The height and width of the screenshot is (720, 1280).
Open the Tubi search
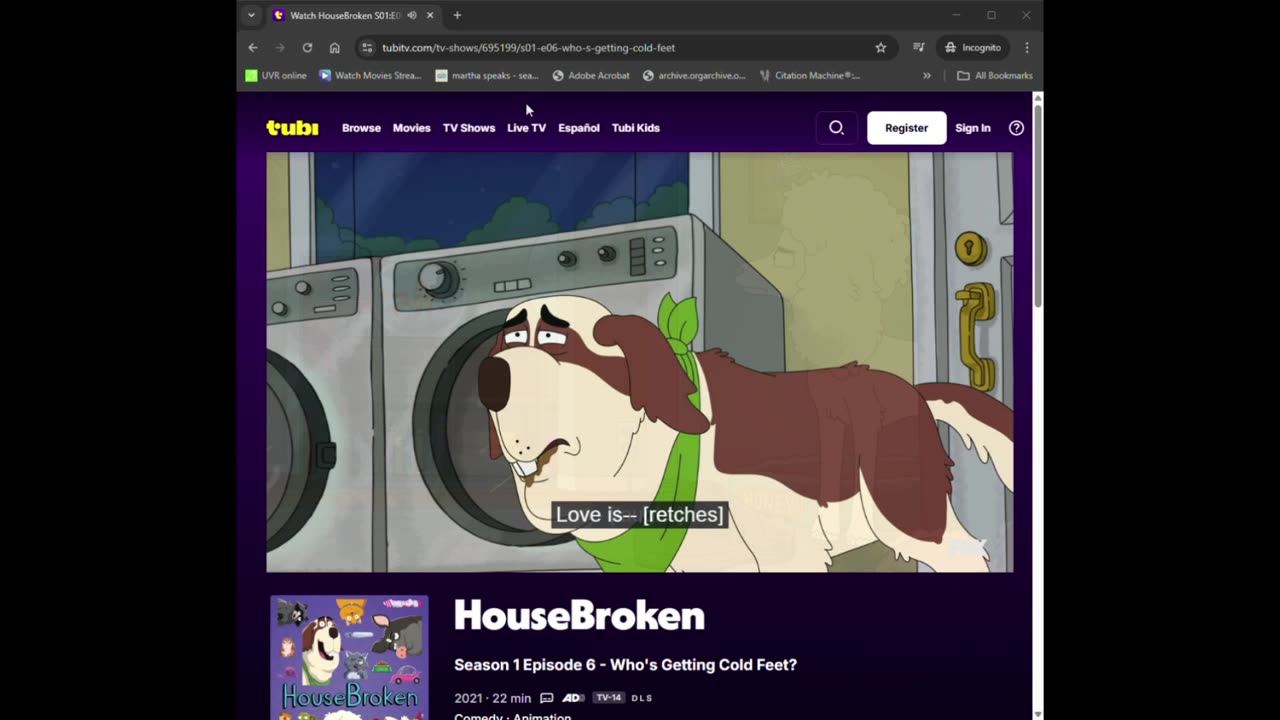tap(836, 128)
